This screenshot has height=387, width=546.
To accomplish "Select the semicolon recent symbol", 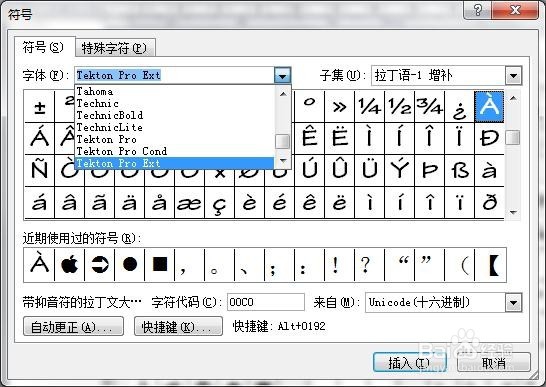I will pos(280,265).
